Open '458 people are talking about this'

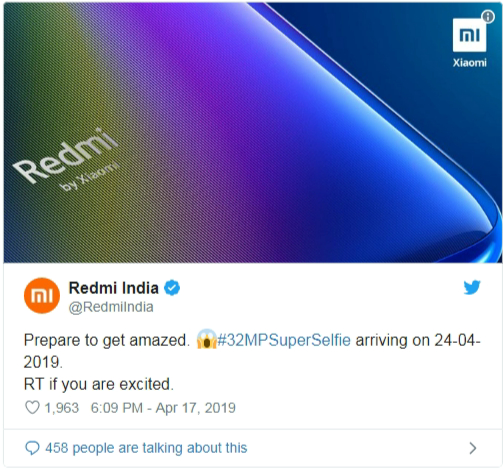[146, 448]
